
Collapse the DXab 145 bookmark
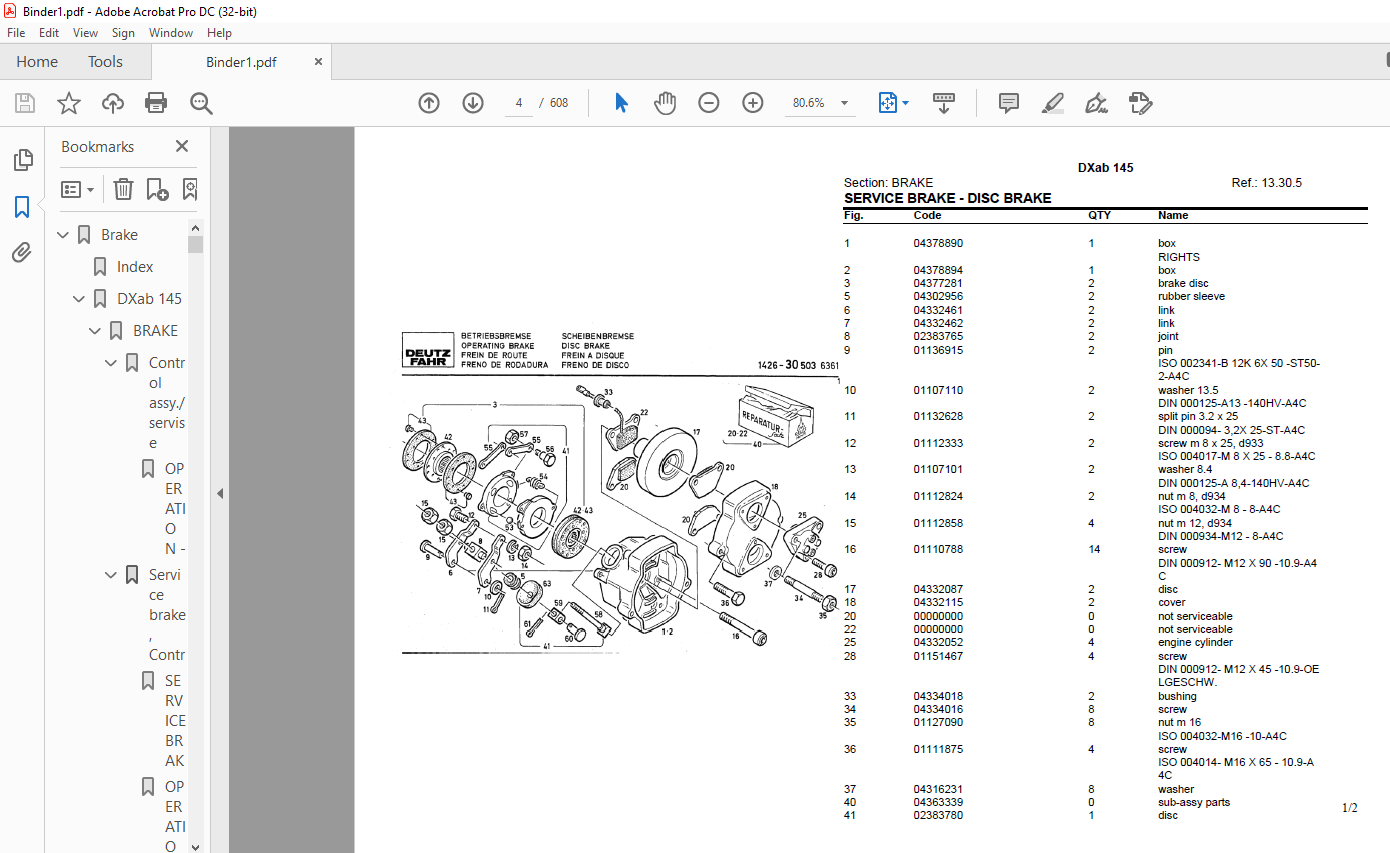click(80, 299)
